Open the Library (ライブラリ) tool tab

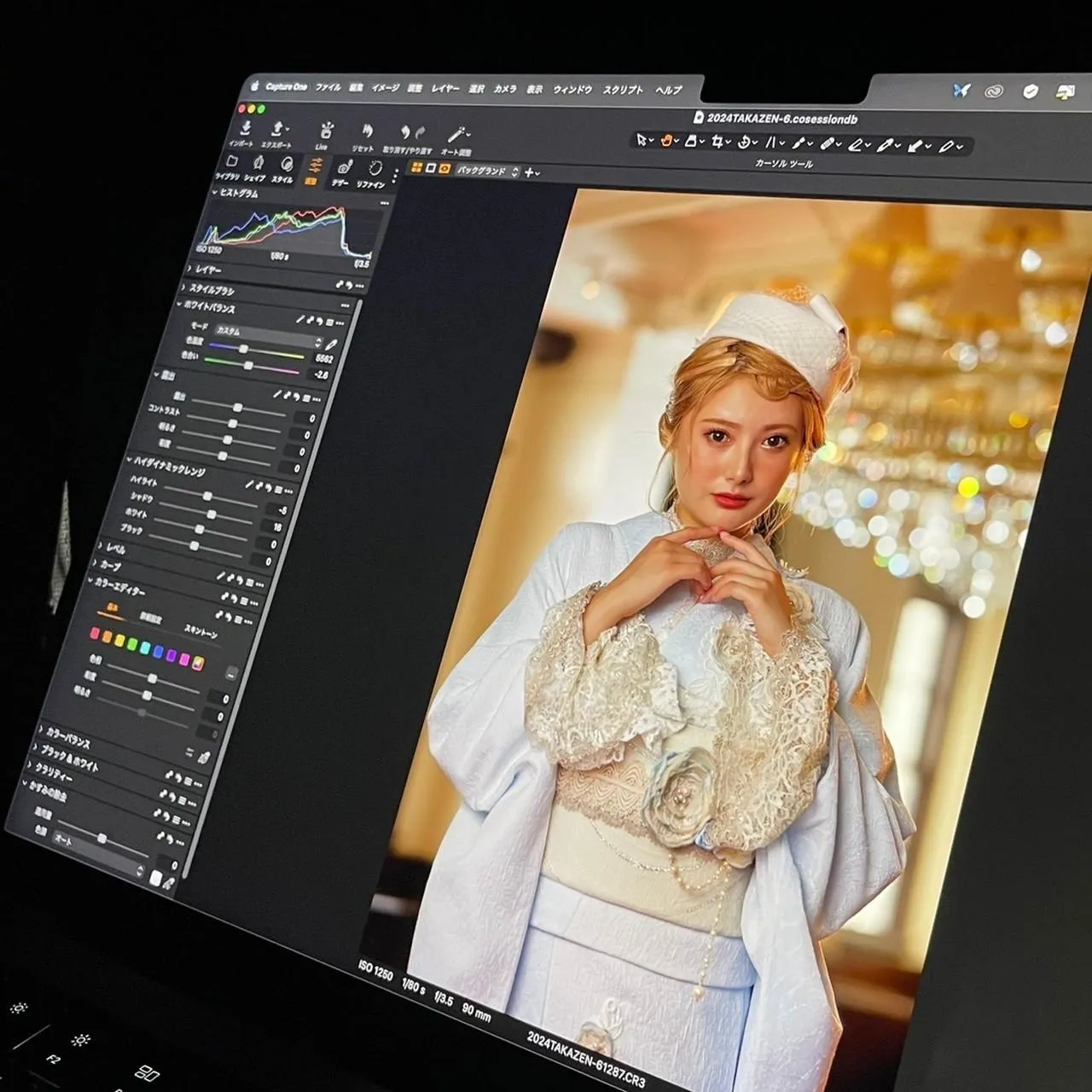[x=231, y=162]
